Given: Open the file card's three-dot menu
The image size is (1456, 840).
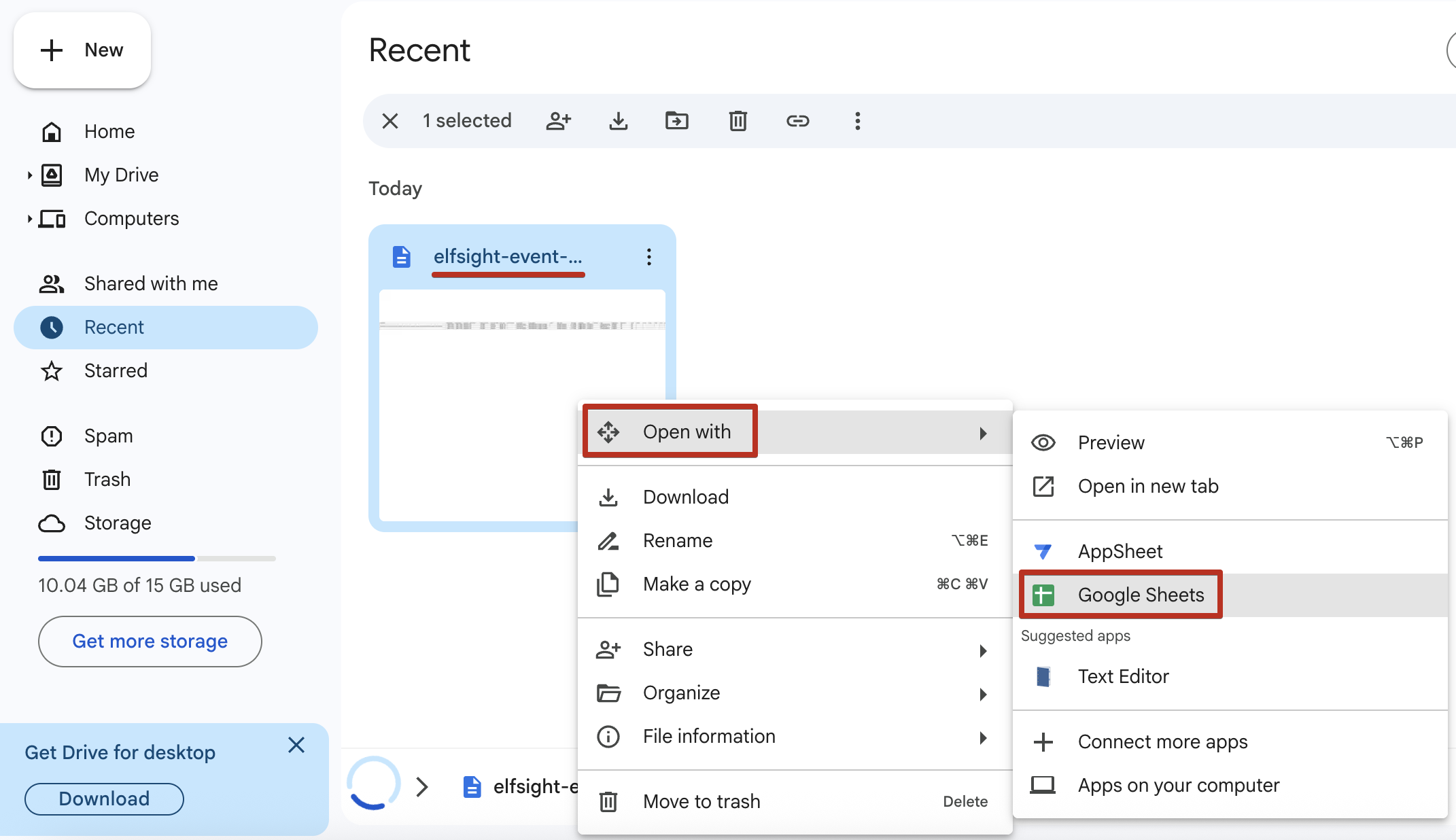Looking at the screenshot, I should pos(649,257).
